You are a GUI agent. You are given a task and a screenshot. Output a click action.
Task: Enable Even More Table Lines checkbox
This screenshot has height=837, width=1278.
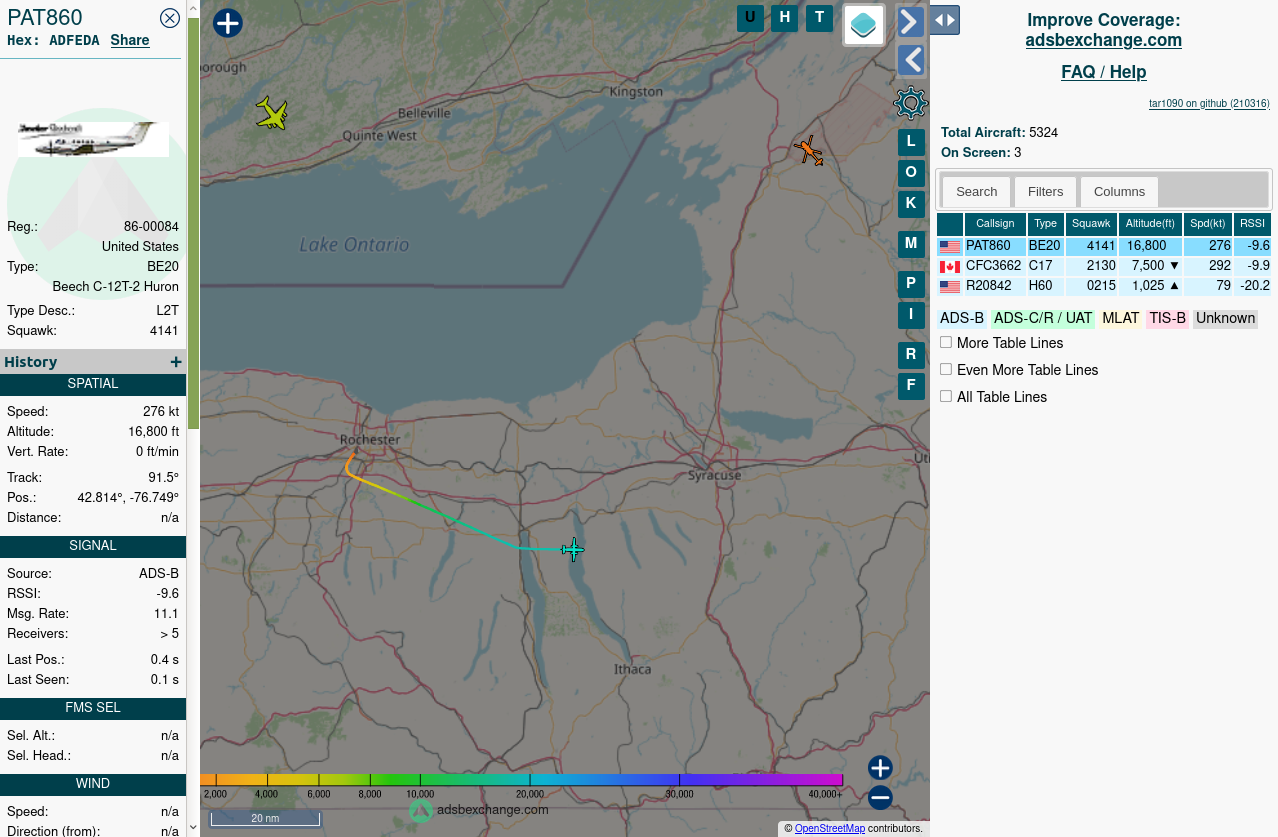pyautogui.click(x=946, y=370)
